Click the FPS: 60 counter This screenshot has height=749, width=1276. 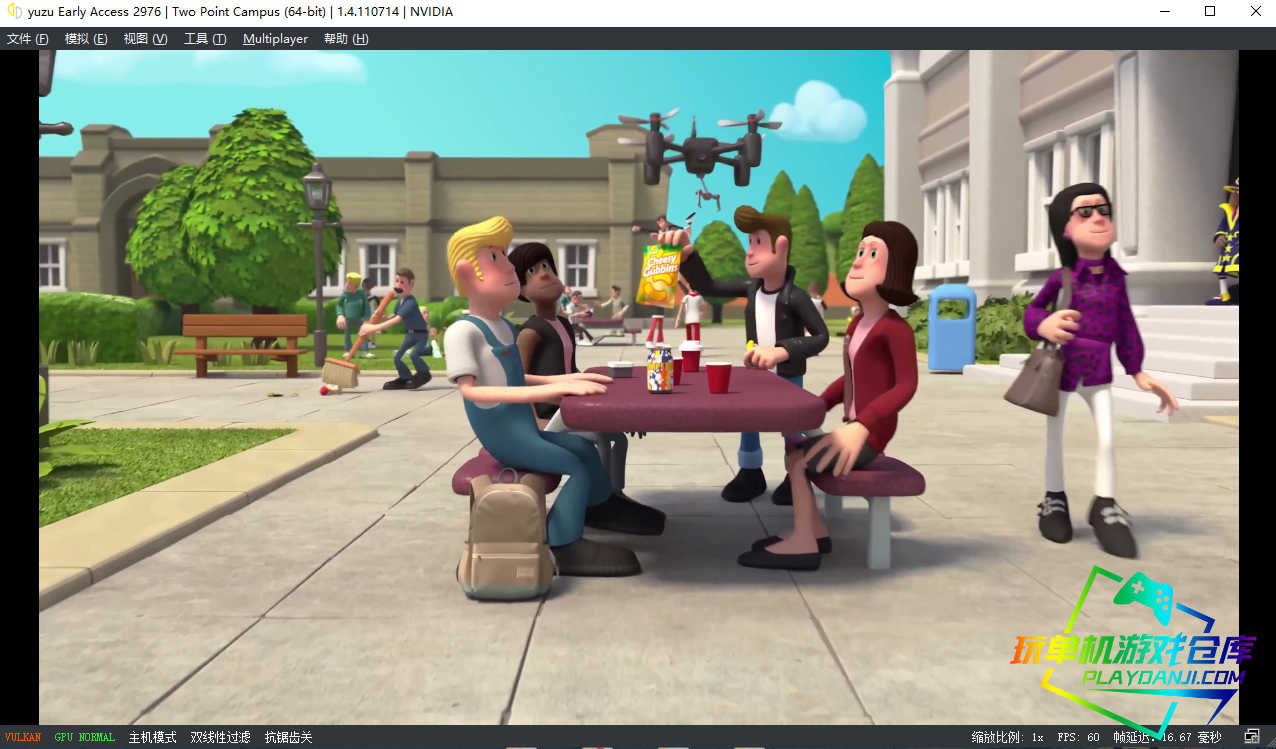coord(1078,738)
